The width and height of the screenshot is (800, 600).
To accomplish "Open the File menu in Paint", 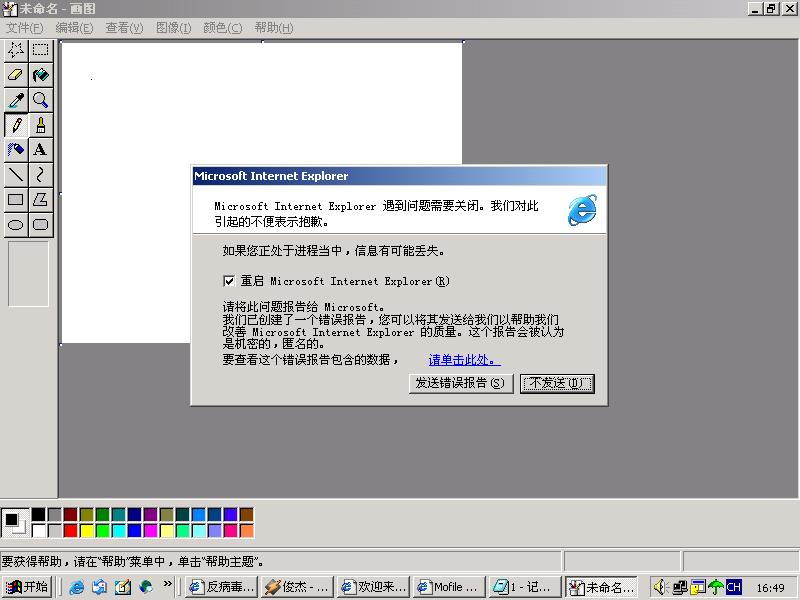I will (24, 28).
